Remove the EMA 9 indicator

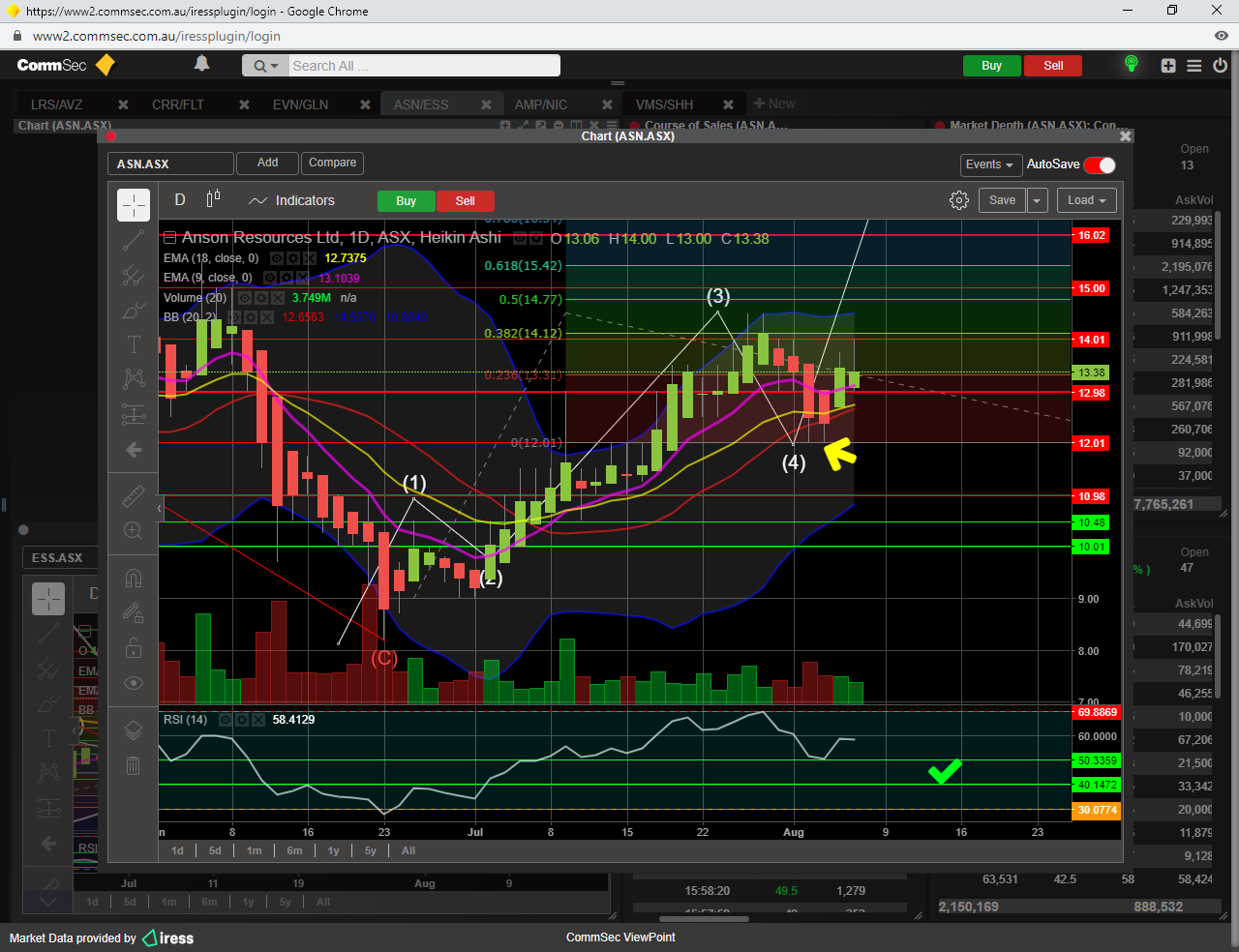coord(303,278)
